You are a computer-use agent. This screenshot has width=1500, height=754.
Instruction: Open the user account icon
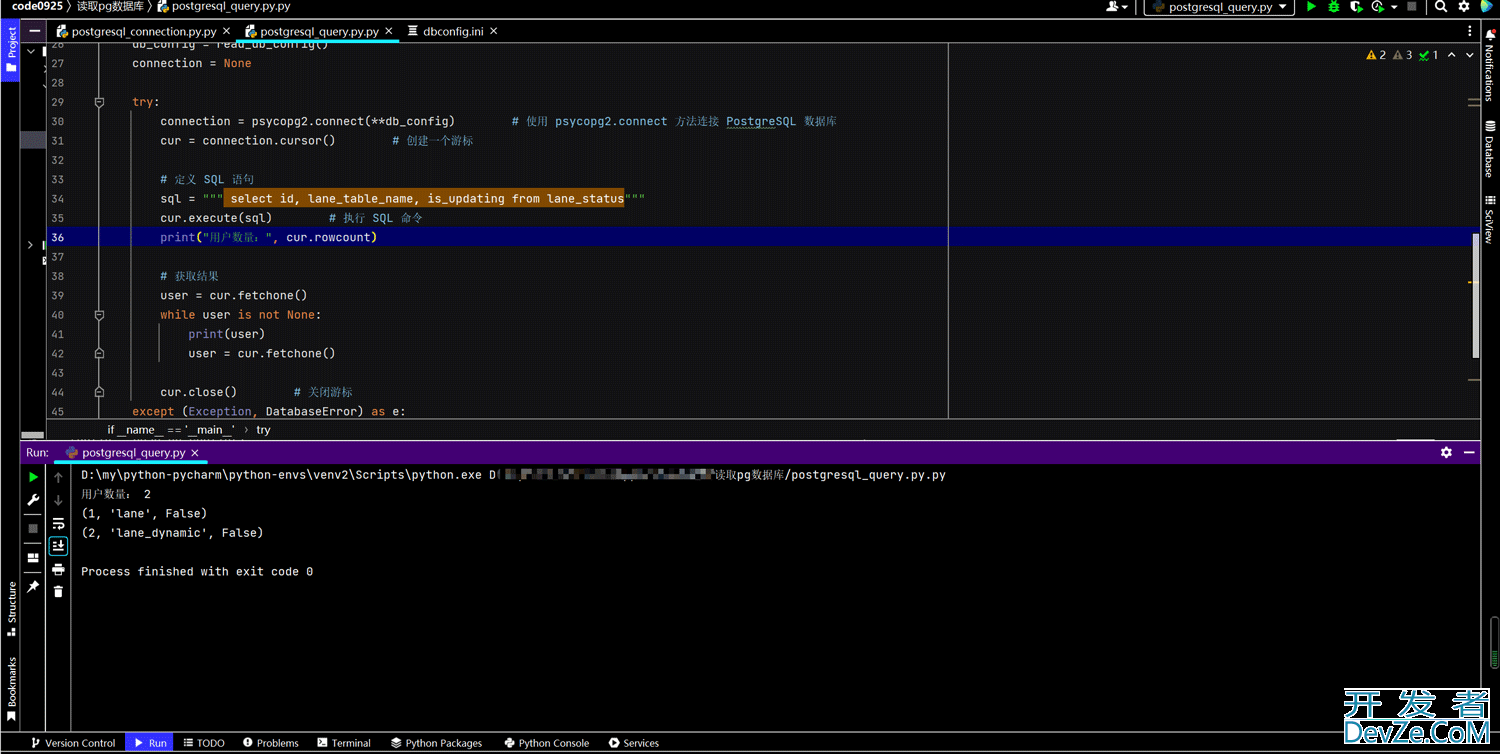[1112, 6]
